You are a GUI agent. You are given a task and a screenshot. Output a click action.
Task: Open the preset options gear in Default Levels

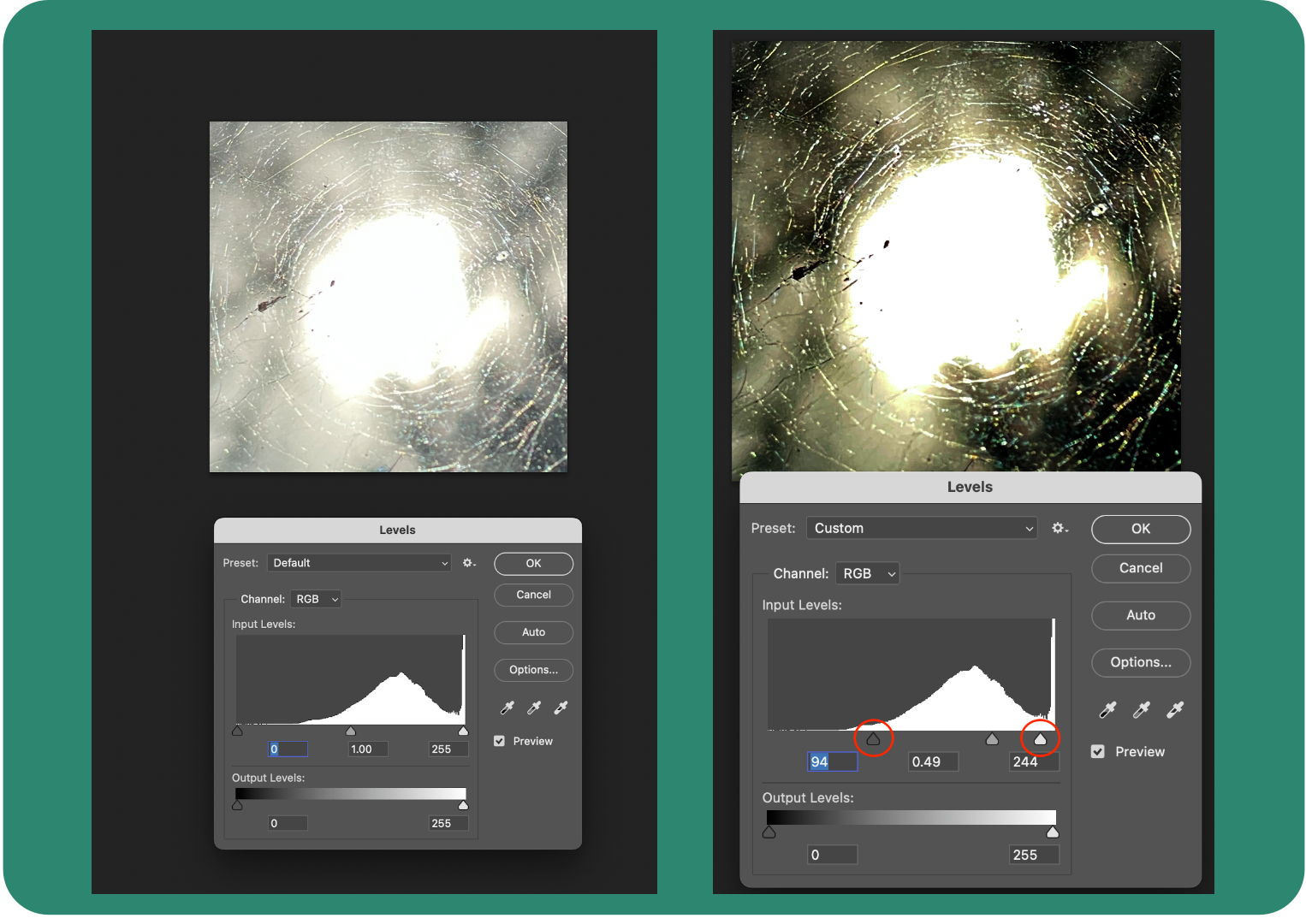[x=469, y=562]
